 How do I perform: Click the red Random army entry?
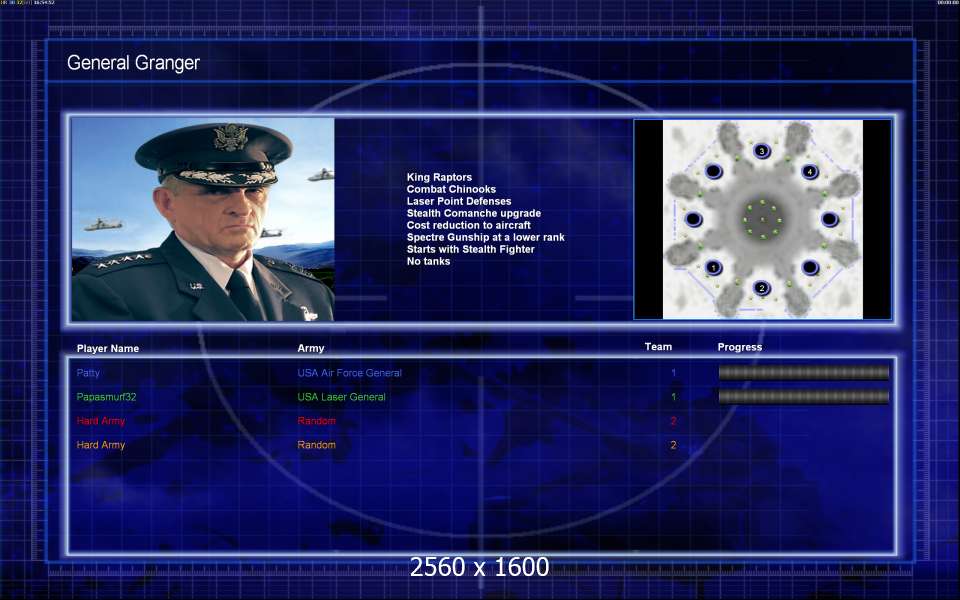coord(317,421)
